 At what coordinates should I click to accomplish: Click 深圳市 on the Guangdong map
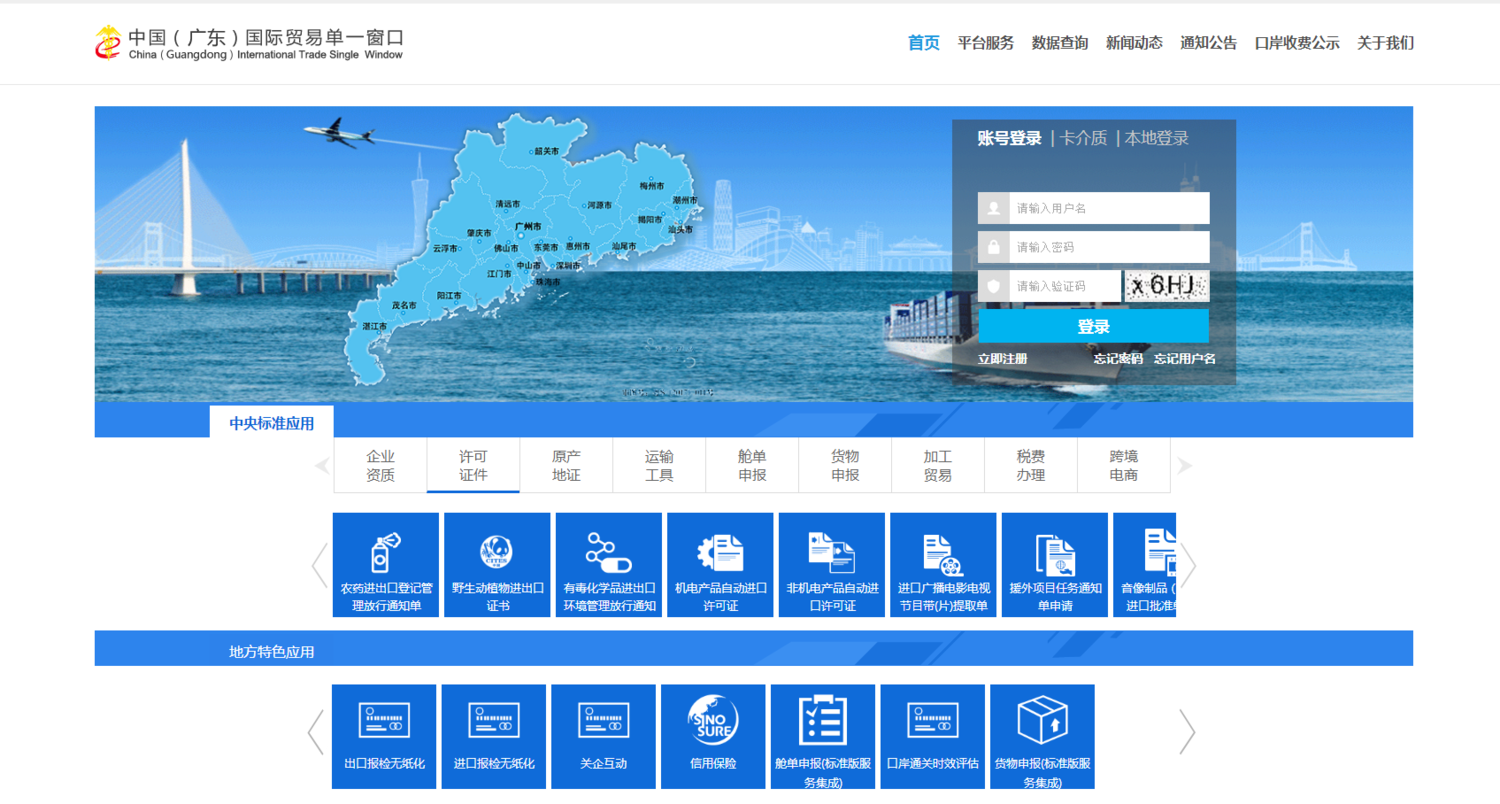click(567, 266)
